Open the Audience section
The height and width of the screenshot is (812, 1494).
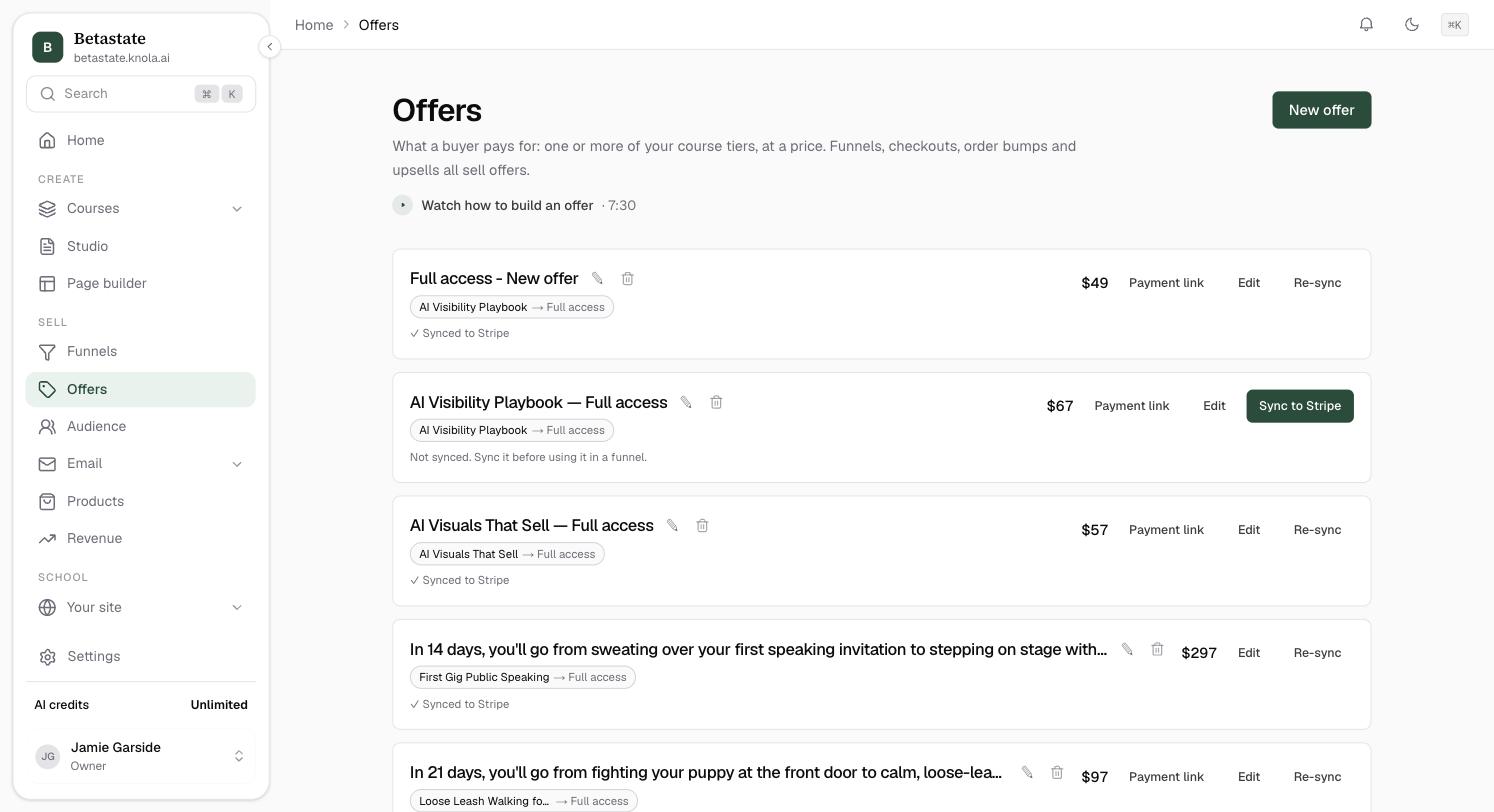click(x=141, y=427)
